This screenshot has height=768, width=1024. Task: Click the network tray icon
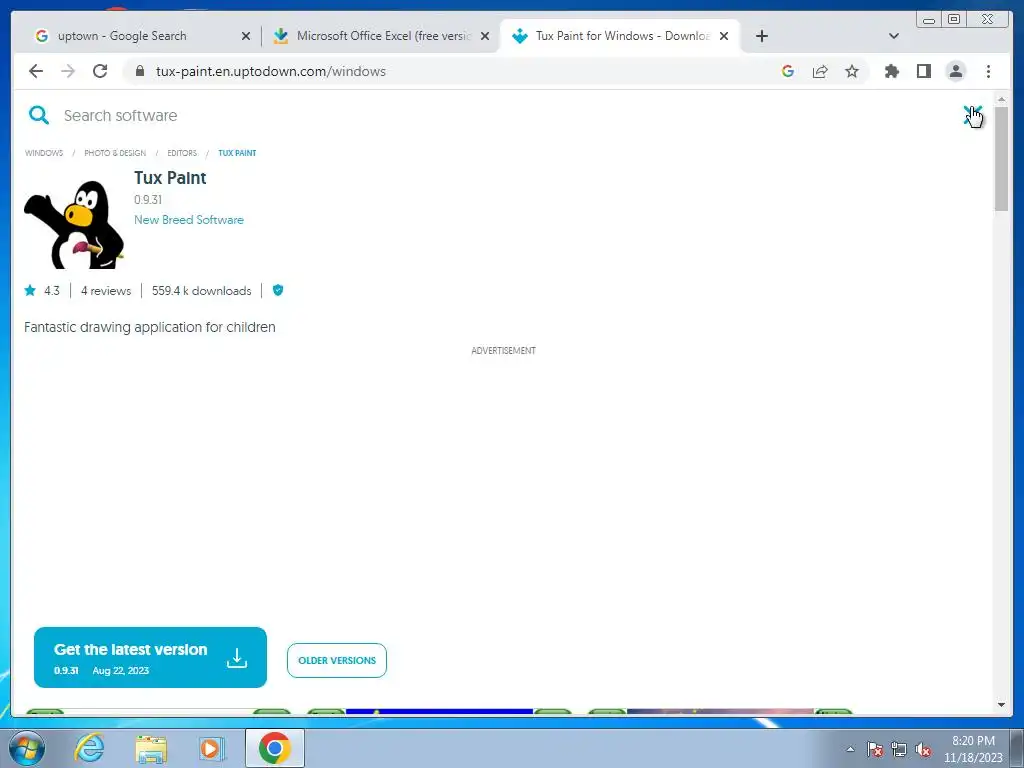(899, 749)
